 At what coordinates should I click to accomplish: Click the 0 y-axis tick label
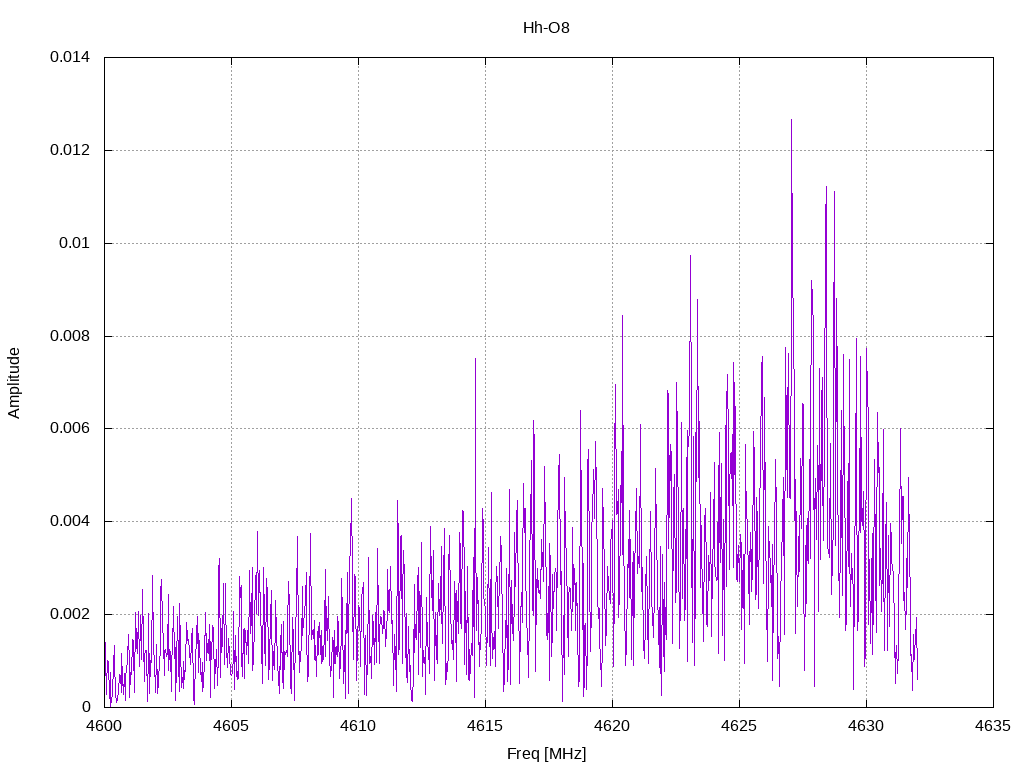(x=86, y=707)
